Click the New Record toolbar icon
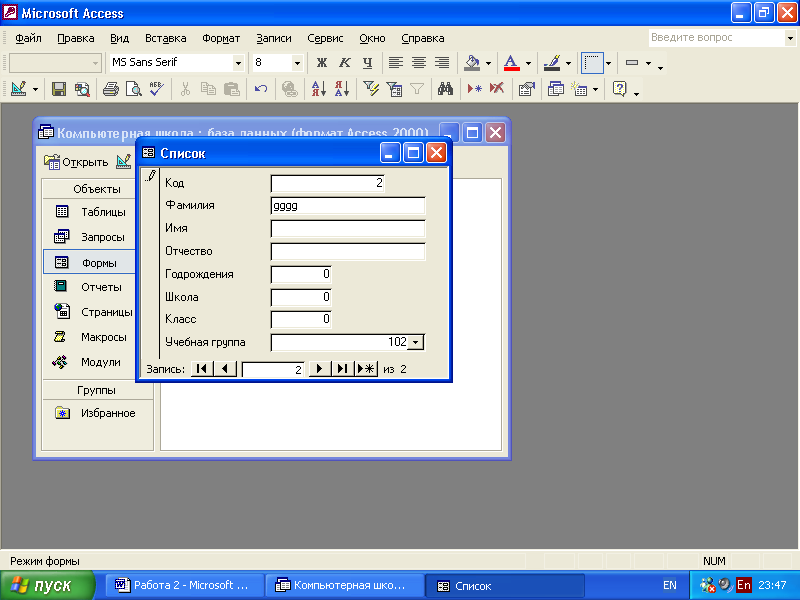Viewport: 800px width, 600px height. click(474, 89)
